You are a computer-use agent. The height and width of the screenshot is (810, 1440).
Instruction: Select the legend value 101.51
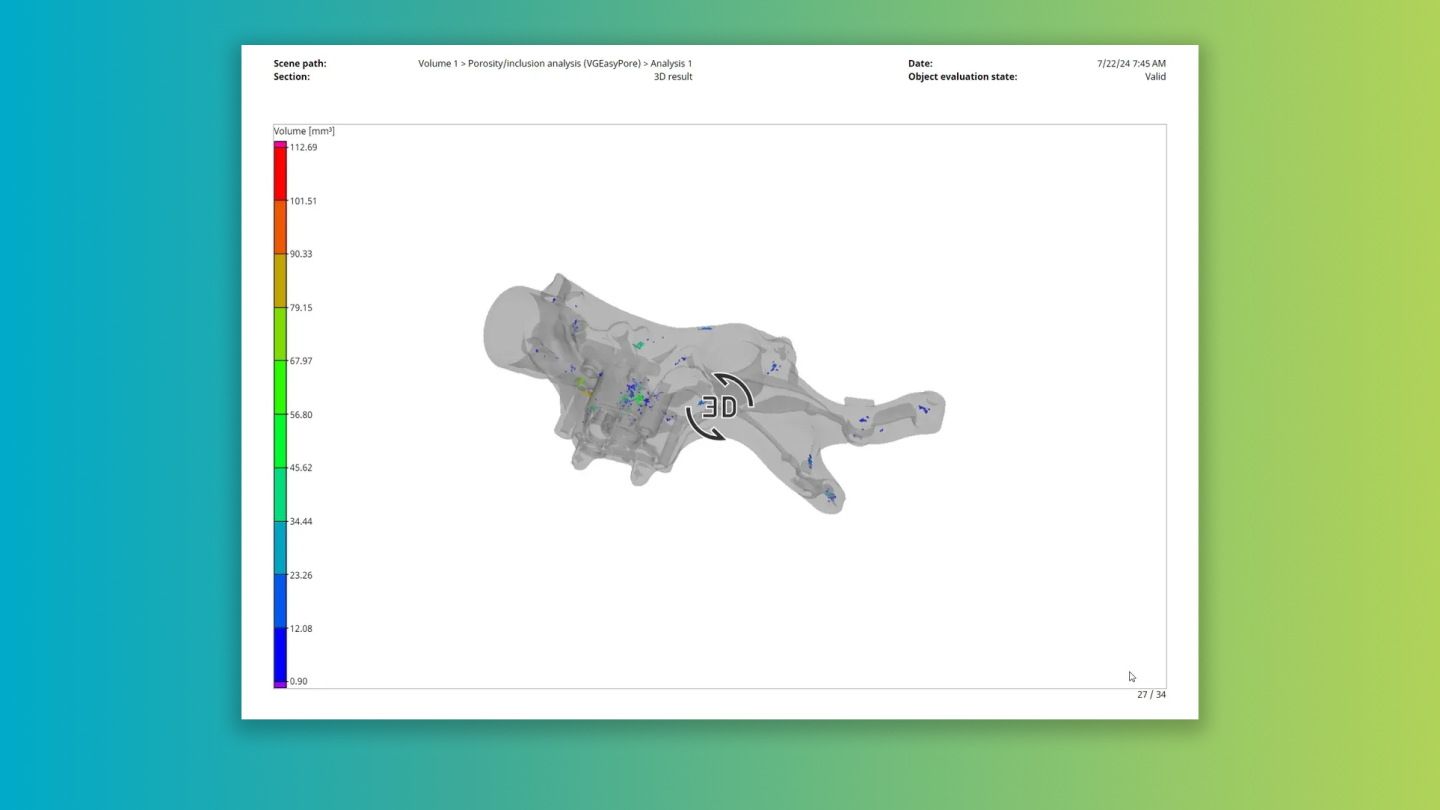click(x=303, y=201)
